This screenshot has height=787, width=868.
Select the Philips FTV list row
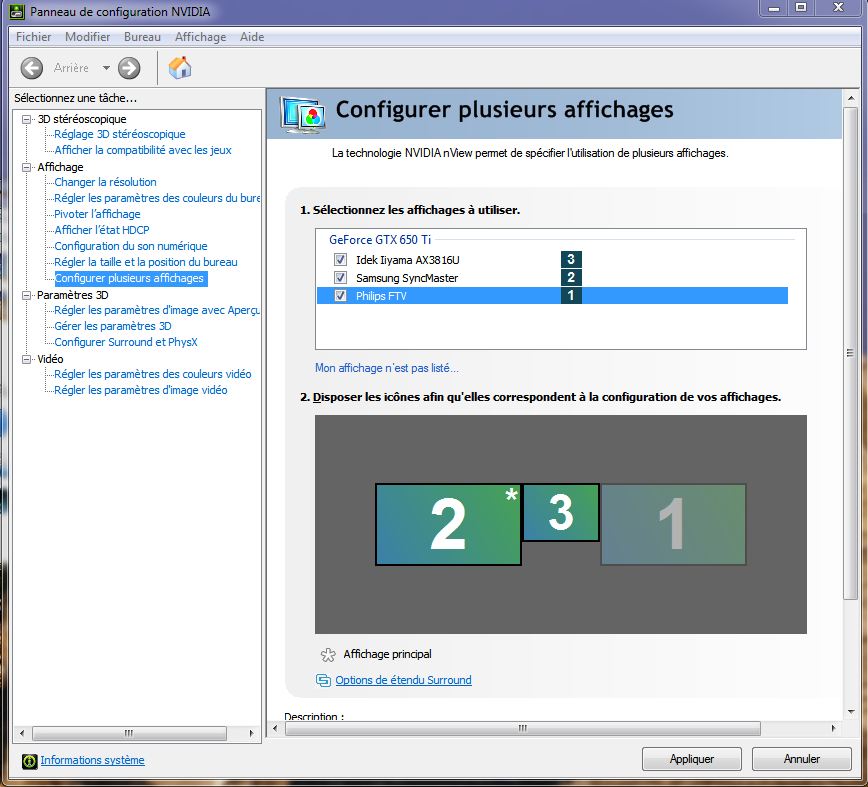(552, 296)
